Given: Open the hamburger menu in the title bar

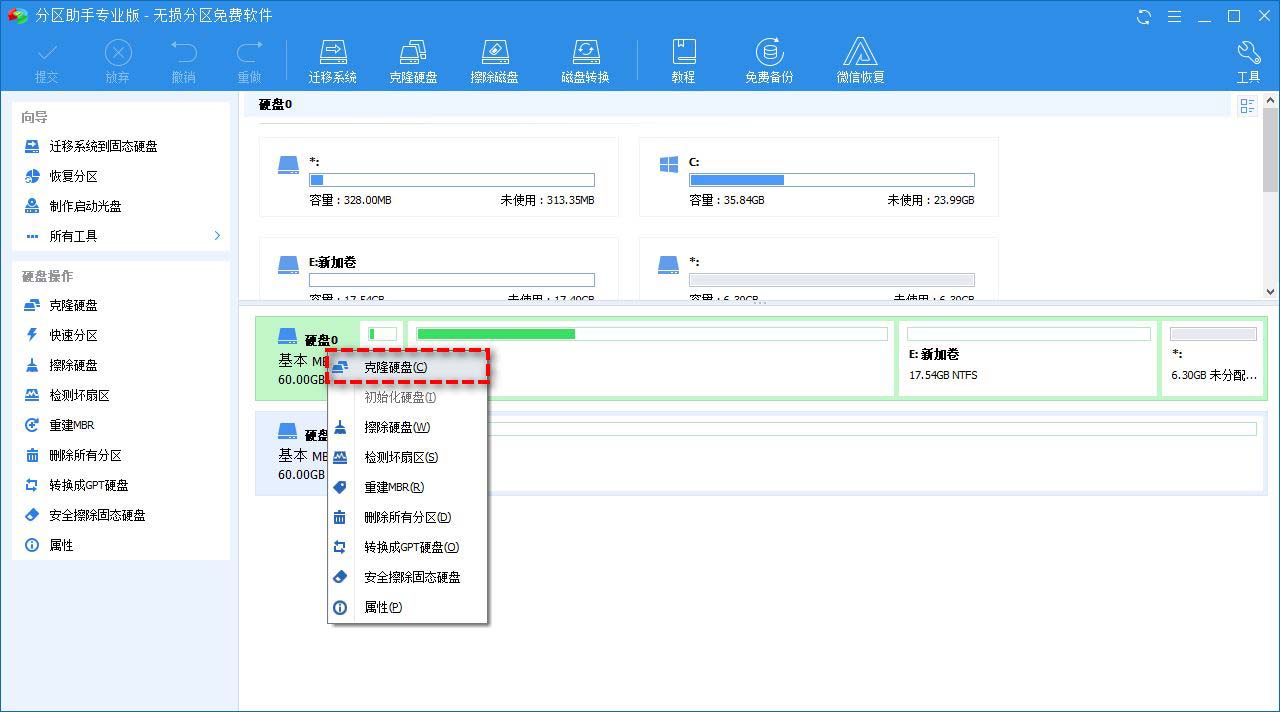Looking at the screenshot, I should [1173, 16].
